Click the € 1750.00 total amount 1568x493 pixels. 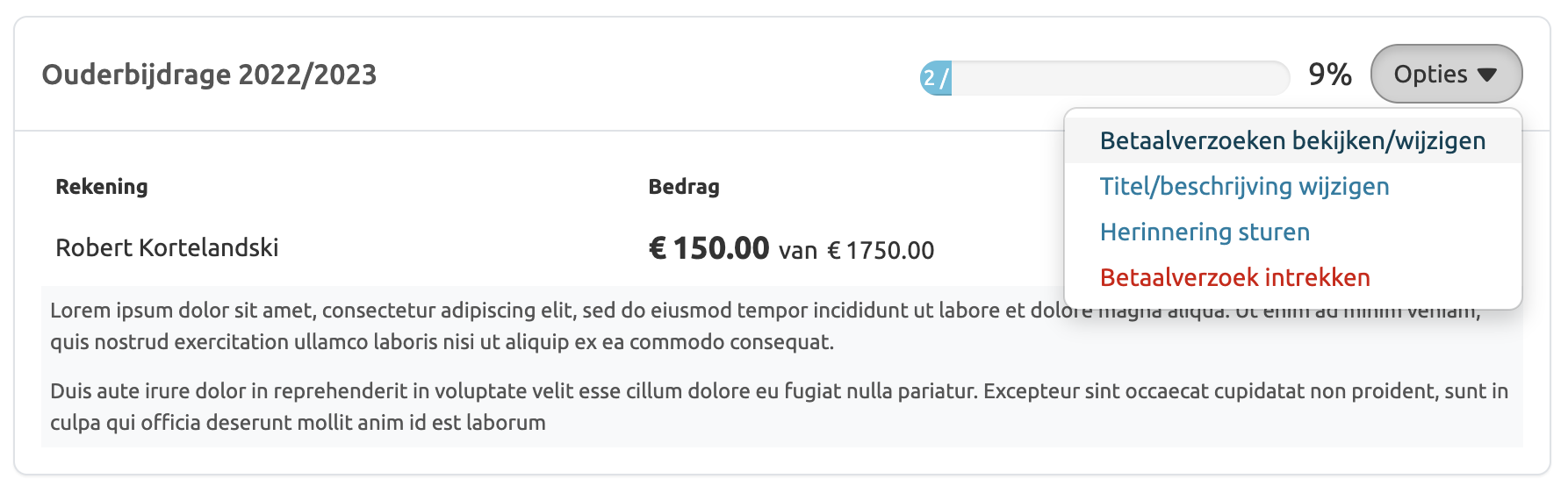click(881, 251)
